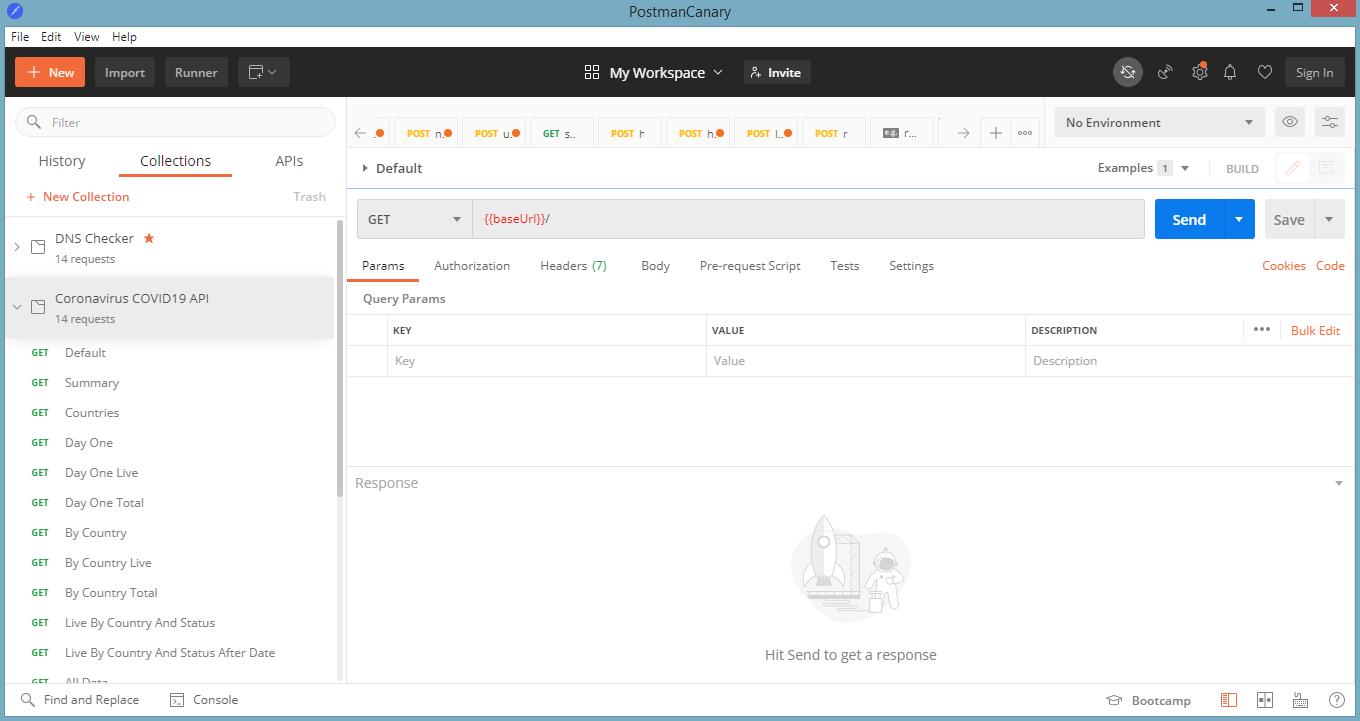The image size is (1360, 721).
Task: Collapse the Coronavirus COVID19 API collection
Action: click(16, 308)
